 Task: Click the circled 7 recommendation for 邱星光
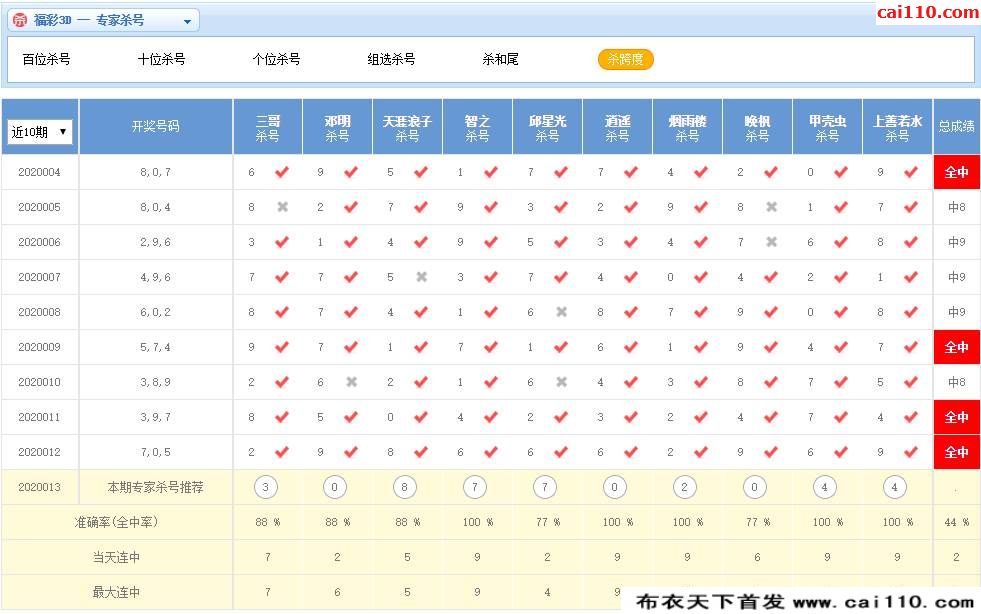point(545,487)
